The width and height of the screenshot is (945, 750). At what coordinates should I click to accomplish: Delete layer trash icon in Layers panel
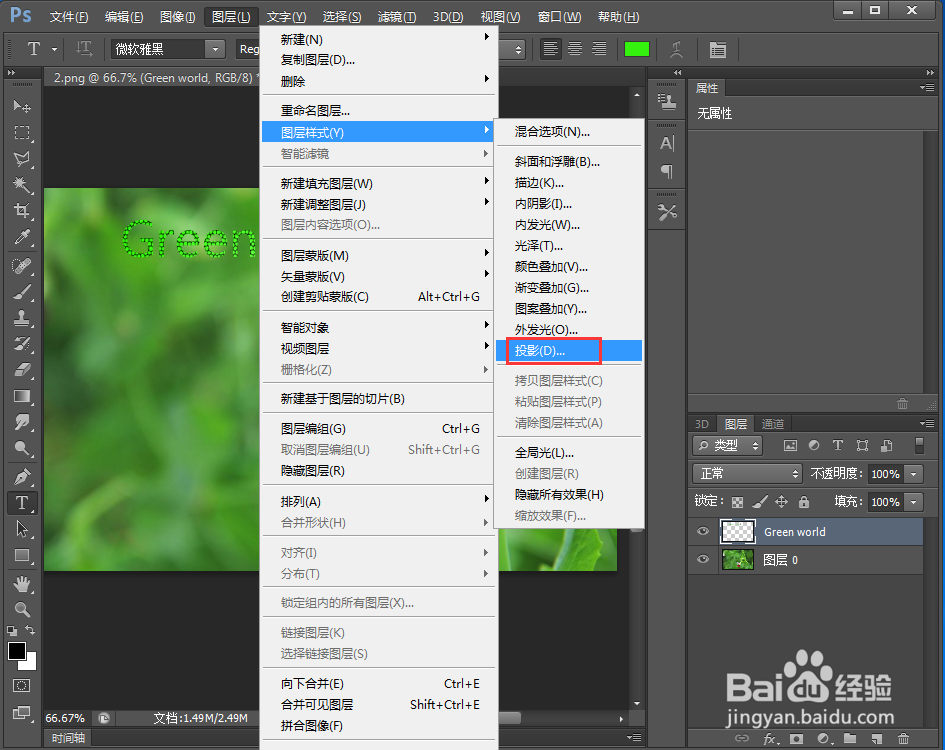(x=903, y=739)
